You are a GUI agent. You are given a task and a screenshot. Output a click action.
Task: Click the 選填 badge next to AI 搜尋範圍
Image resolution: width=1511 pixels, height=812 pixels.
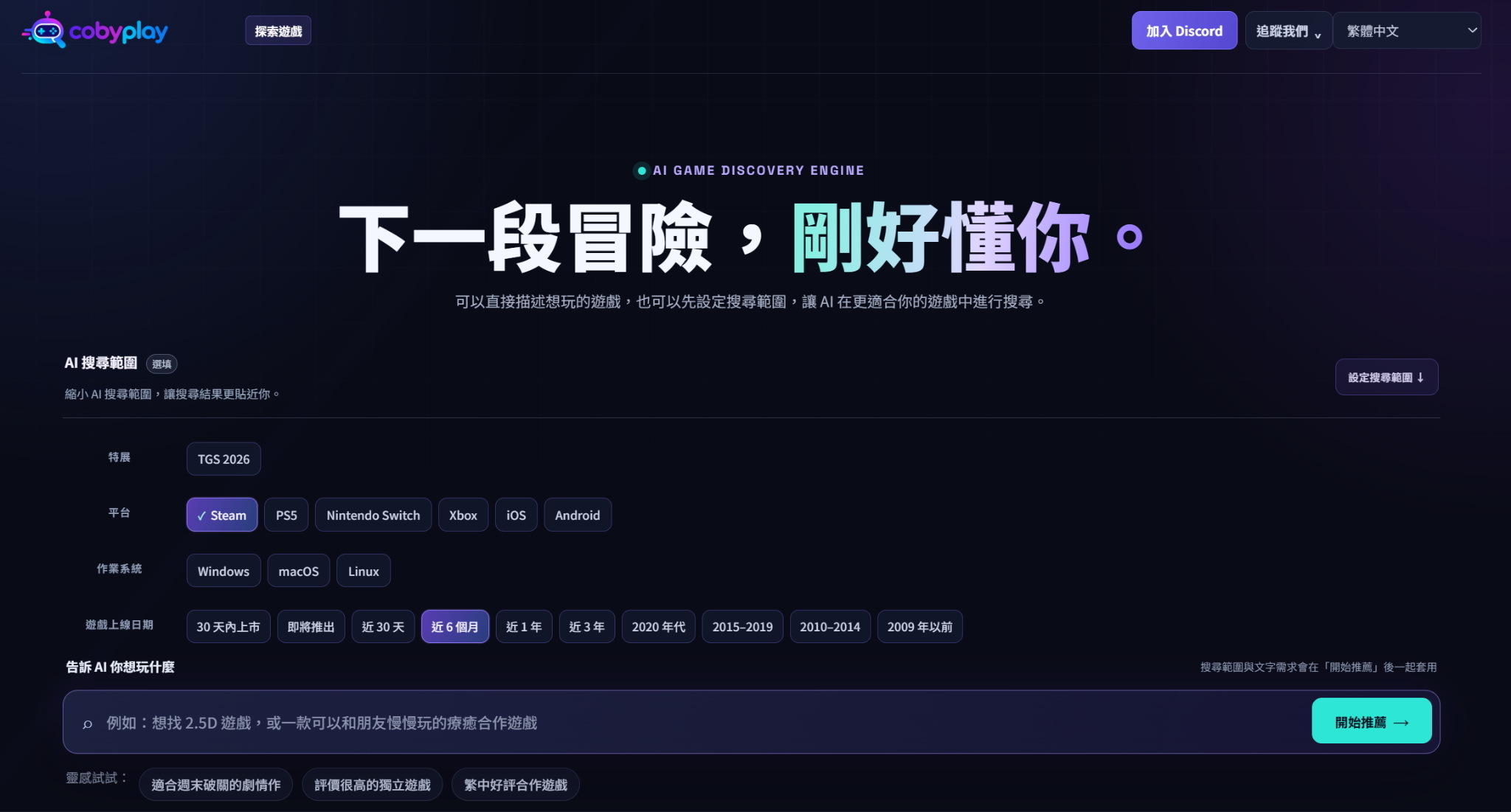162,364
